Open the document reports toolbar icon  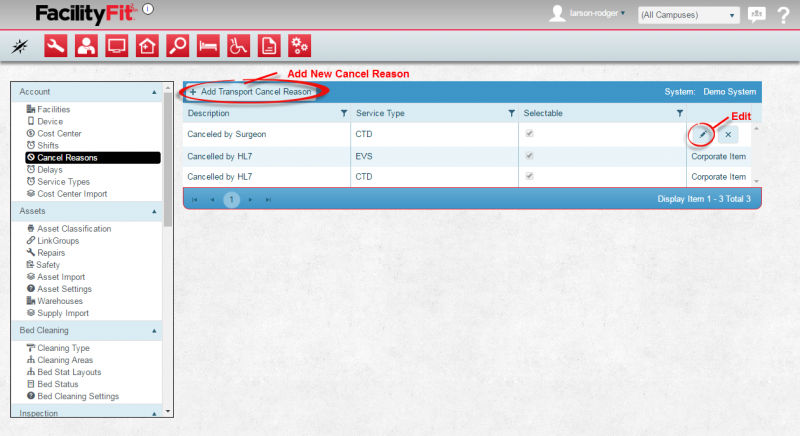(269, 46)
